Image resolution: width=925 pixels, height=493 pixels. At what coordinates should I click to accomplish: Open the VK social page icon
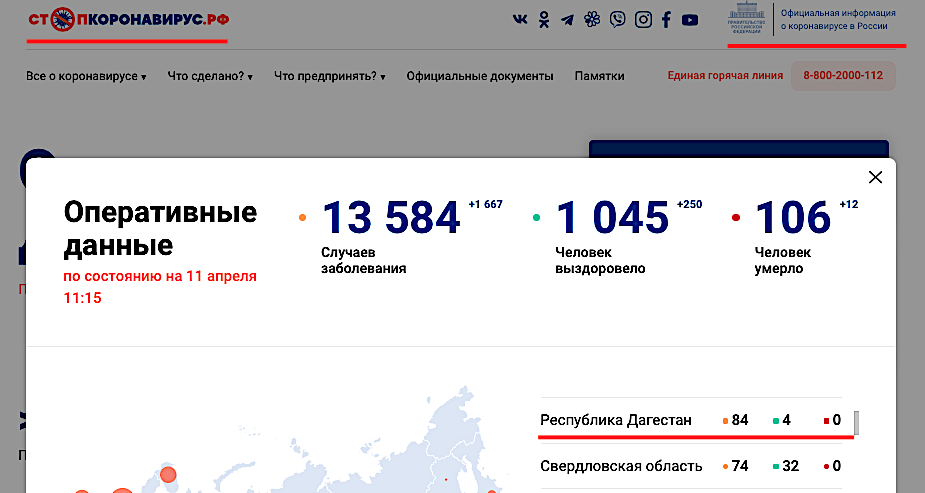coord(520,19)
